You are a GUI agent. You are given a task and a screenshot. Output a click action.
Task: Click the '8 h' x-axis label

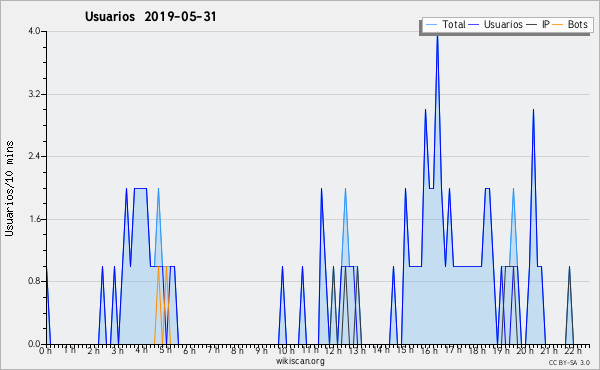click(x=237, y=350)
